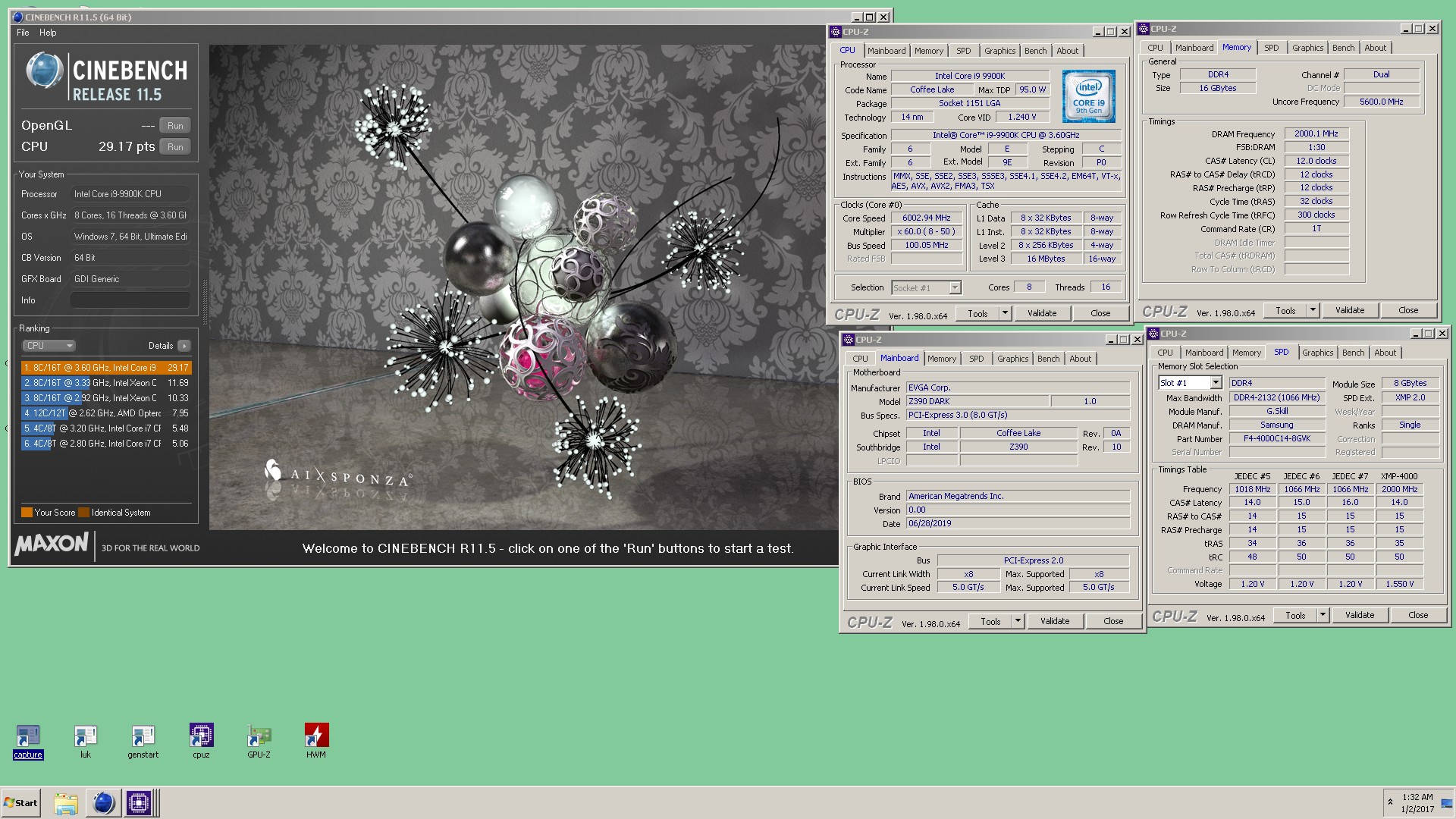
Task: Switch to CPU-Z in the taskbar
Action: [x=139, y=803]
